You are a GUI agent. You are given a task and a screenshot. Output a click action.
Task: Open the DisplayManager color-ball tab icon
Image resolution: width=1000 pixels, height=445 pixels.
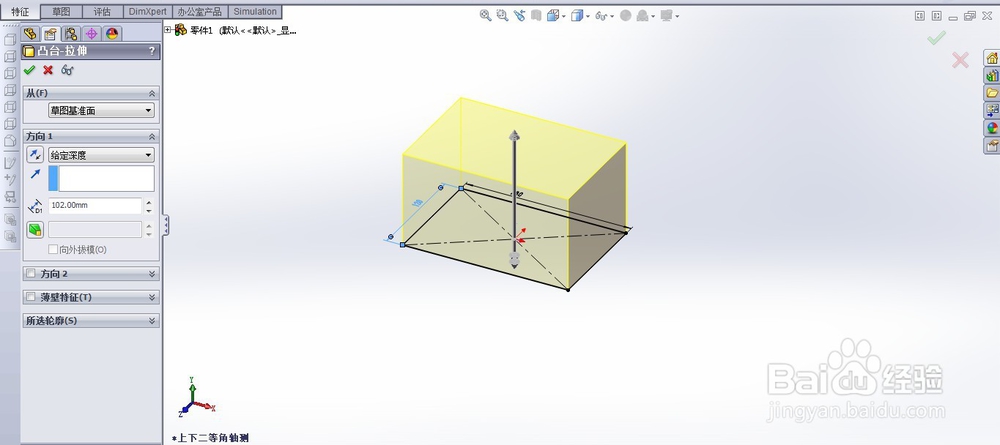(112, 34)
